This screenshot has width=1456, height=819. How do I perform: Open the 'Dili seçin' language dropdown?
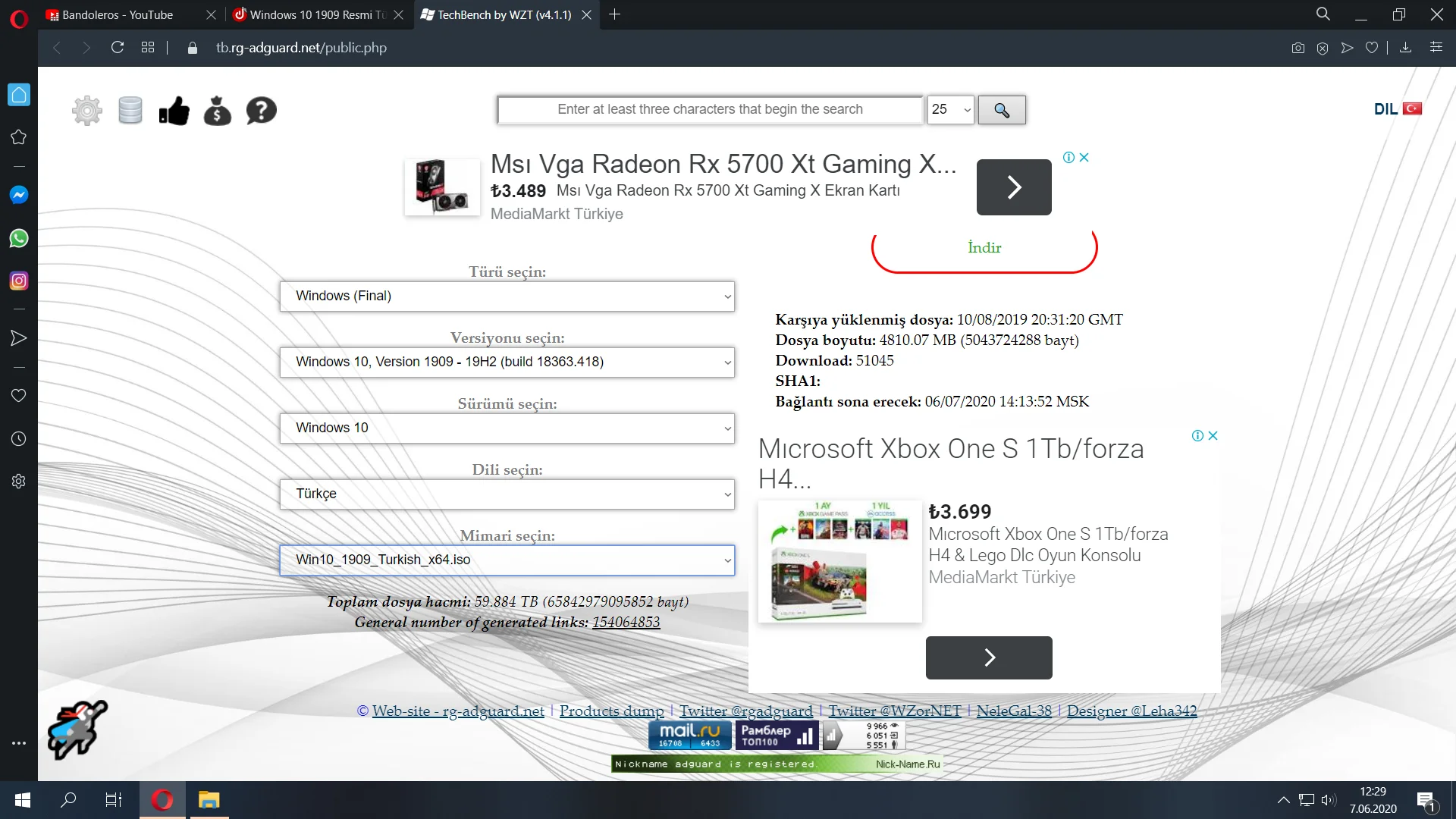507,494
